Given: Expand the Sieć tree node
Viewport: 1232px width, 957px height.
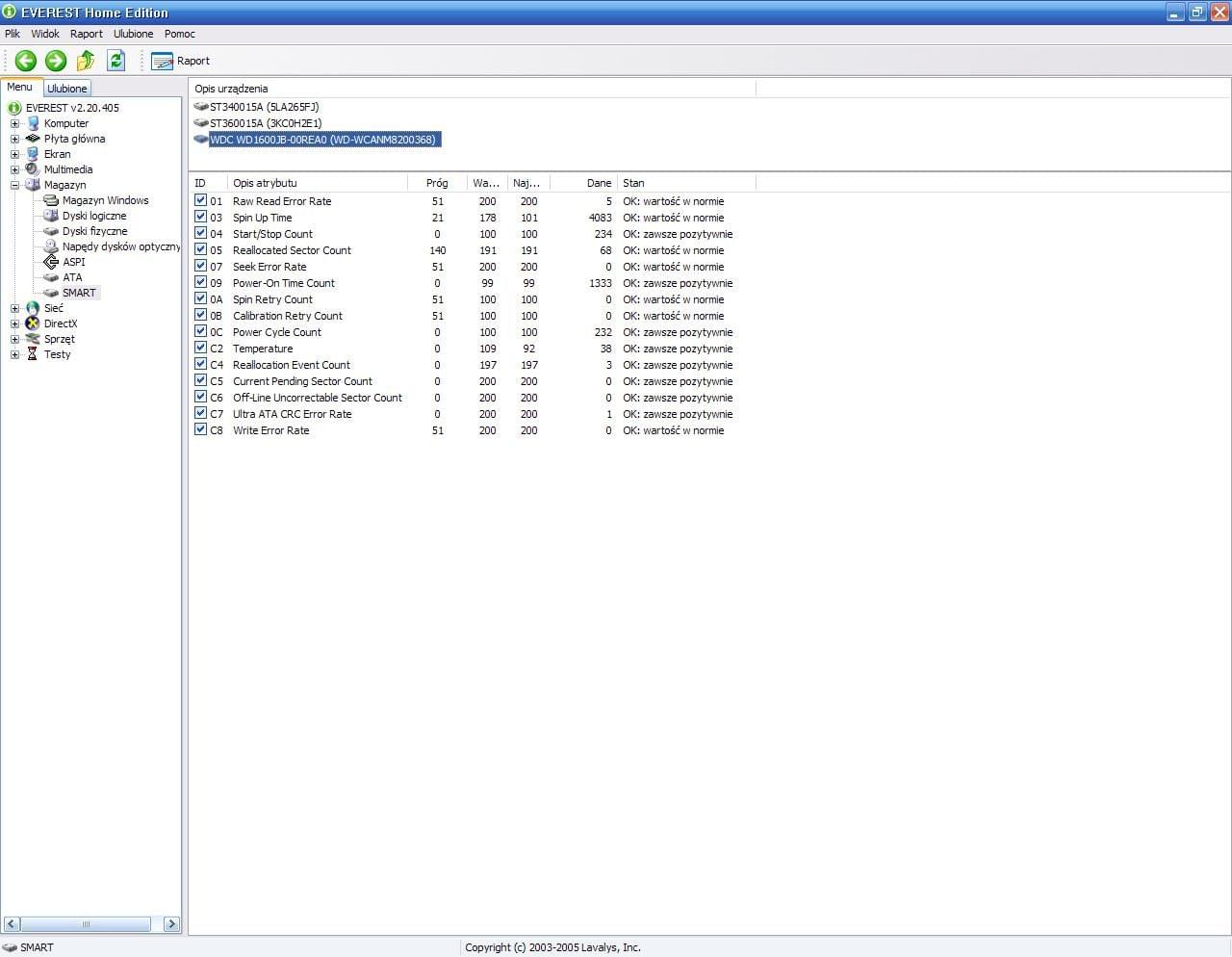Looking at the screenshot, I should pos(14,308).
